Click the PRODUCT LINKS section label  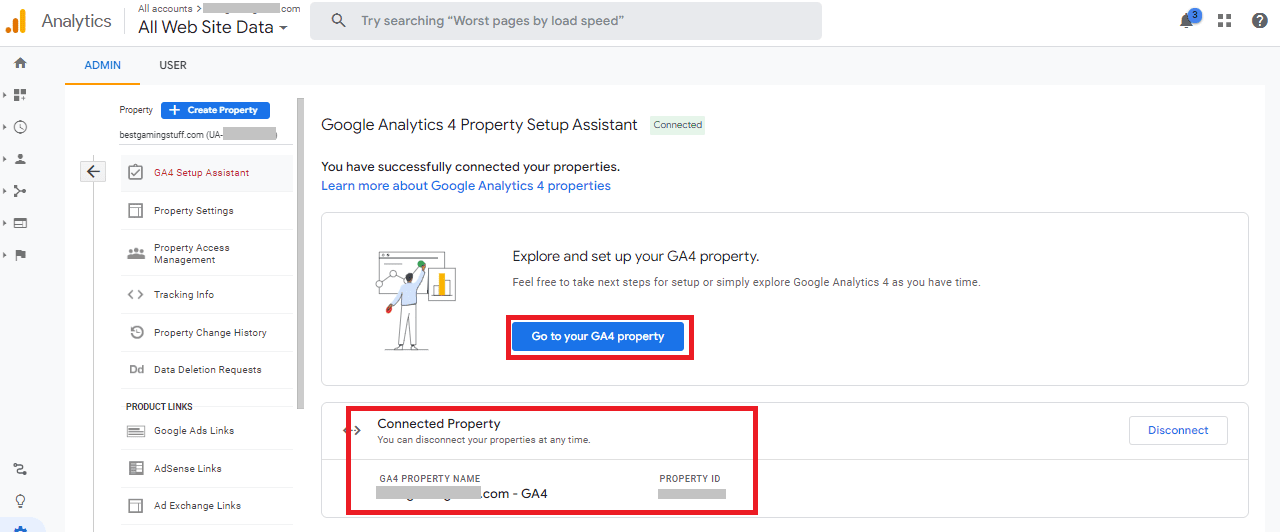pyautogui.click(x=160, y=407)
